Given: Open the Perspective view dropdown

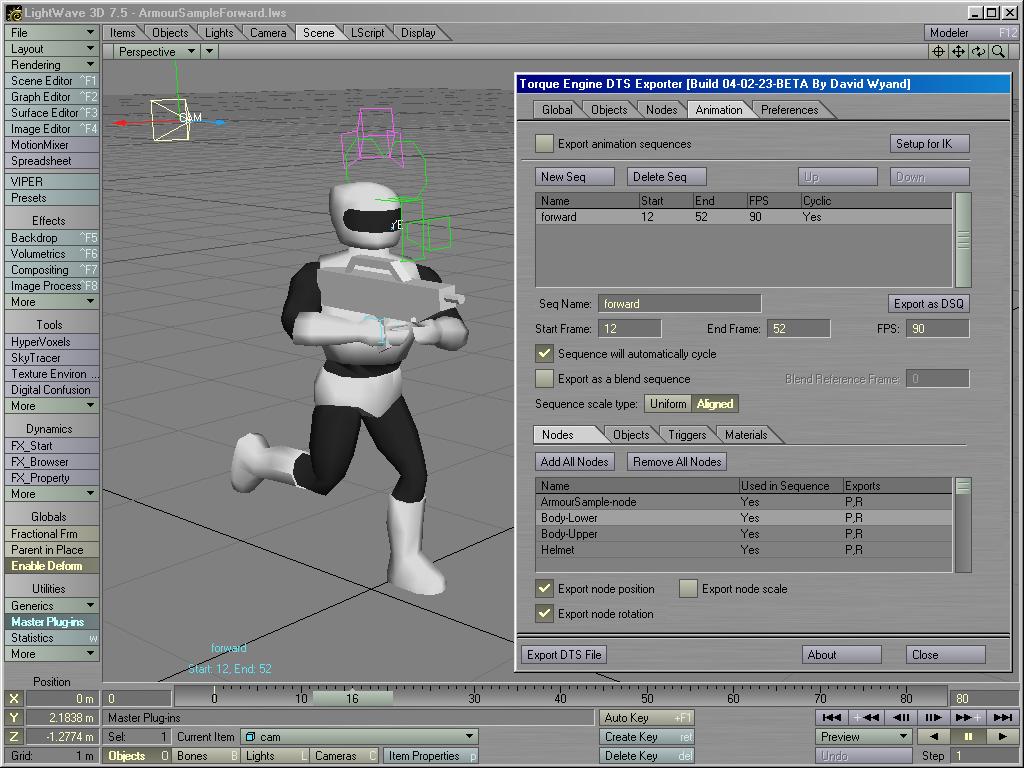Looking at the screenshot, I should (156, 52).
